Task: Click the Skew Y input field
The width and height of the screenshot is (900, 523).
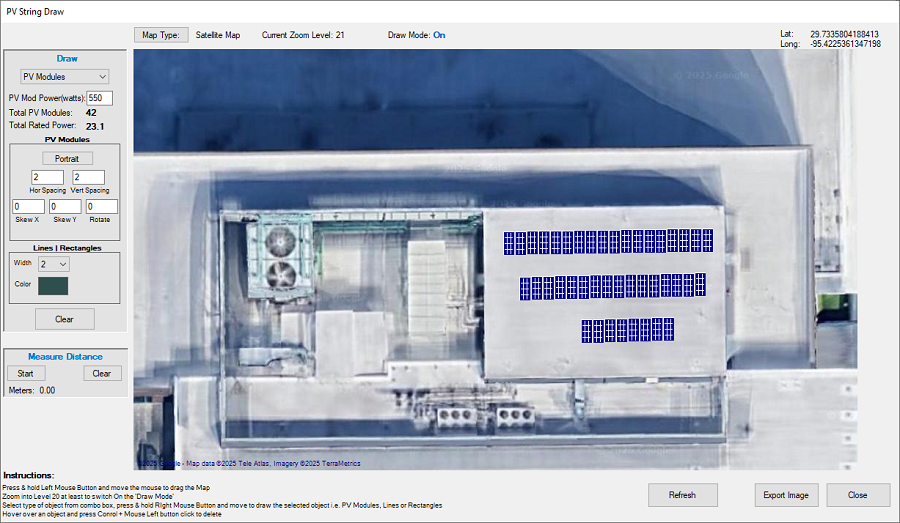Action: (65, 207)
